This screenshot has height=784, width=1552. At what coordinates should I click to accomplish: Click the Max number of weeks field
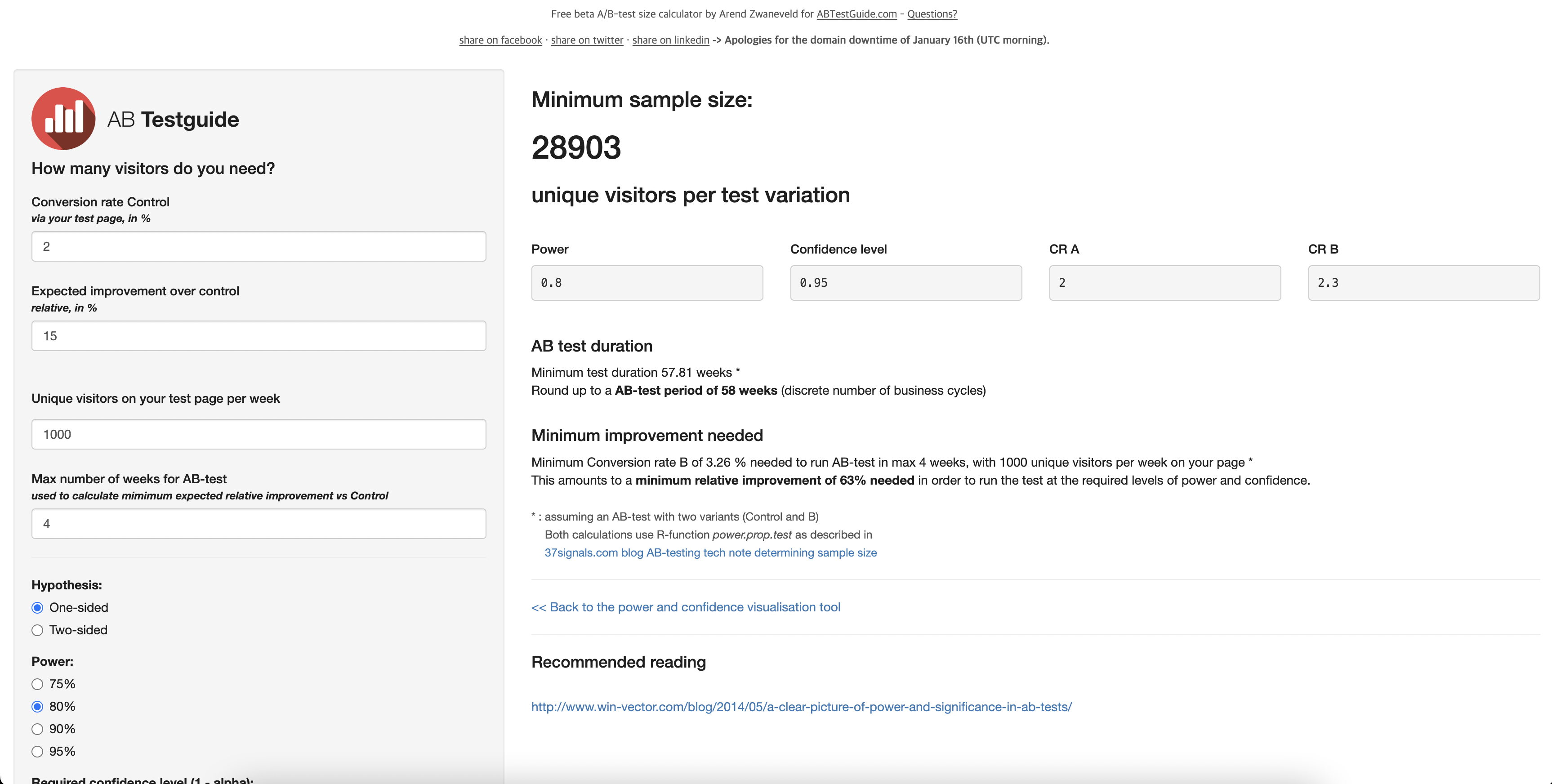[259, 524]
